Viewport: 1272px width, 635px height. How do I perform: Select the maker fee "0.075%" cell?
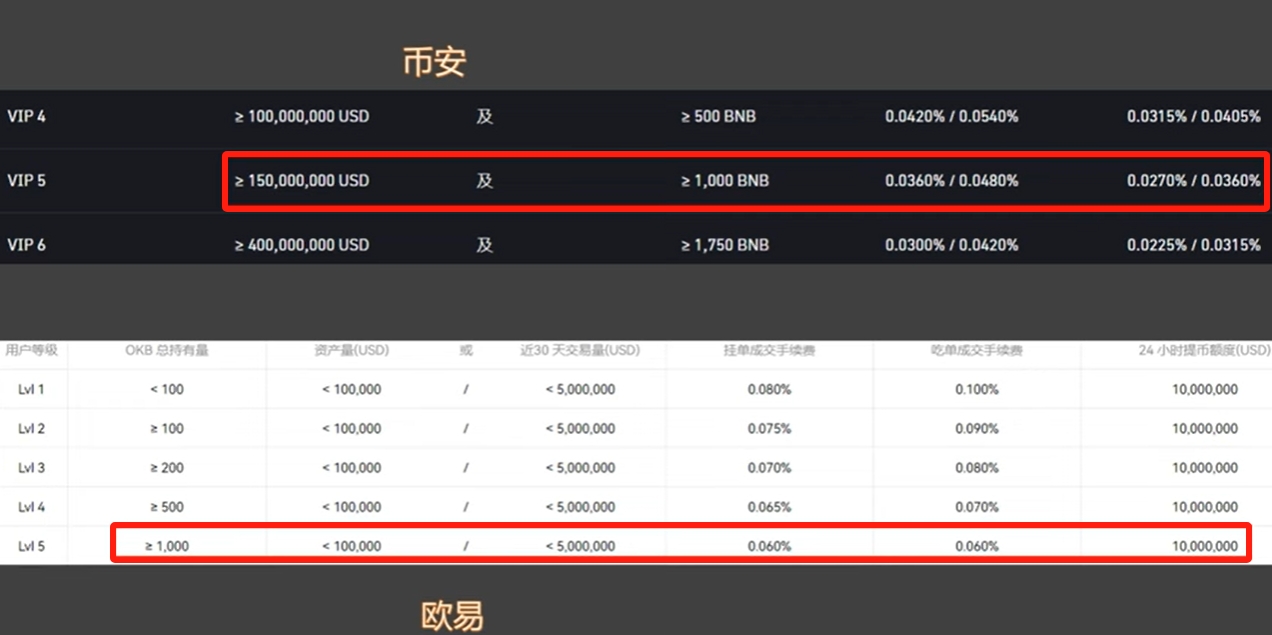[769, 428]
